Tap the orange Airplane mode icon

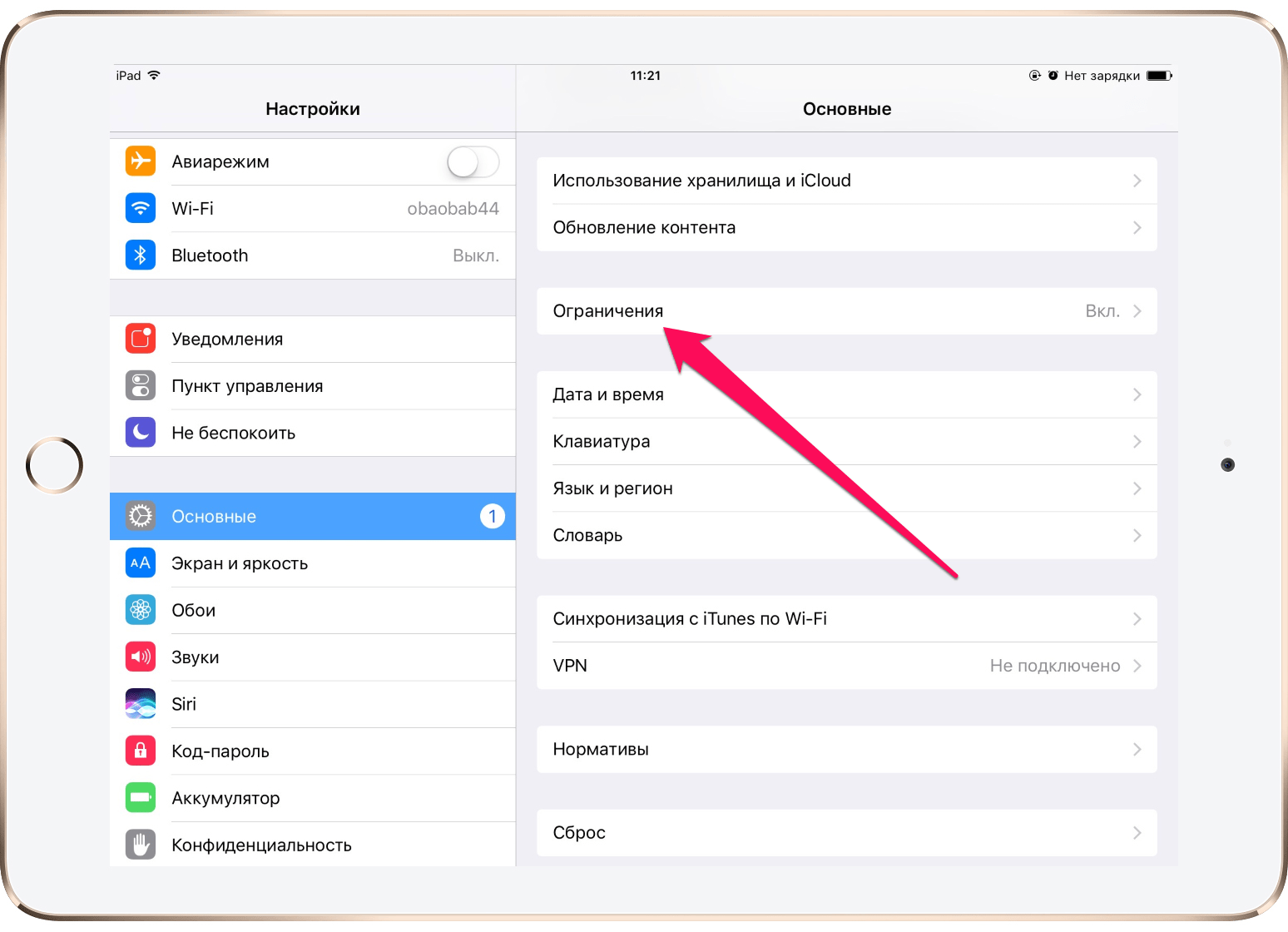tap(141, 161)
